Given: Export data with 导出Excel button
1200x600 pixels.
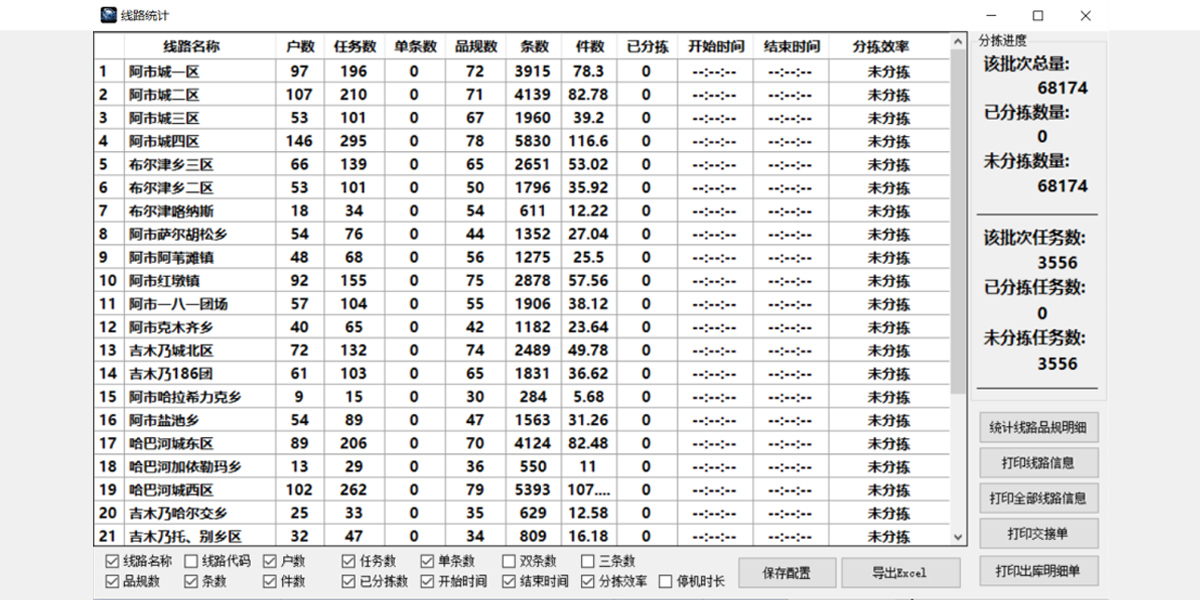Looking at the screenshot, I should coord(900,573).
